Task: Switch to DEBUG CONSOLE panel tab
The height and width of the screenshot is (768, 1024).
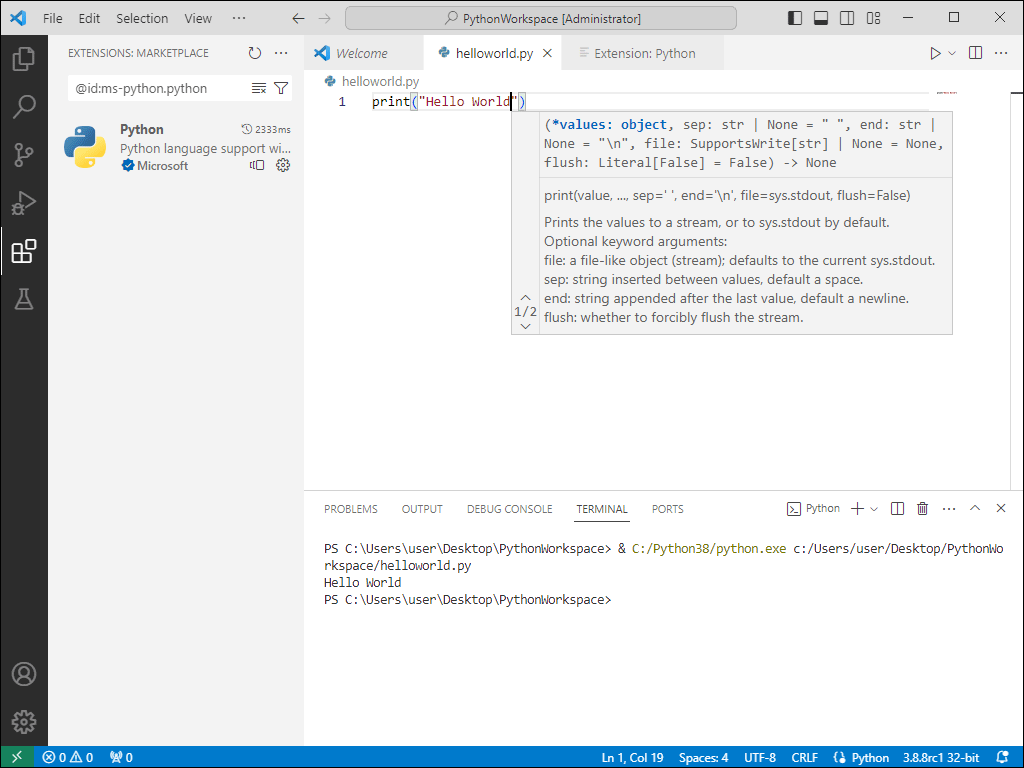Action: 509,509
